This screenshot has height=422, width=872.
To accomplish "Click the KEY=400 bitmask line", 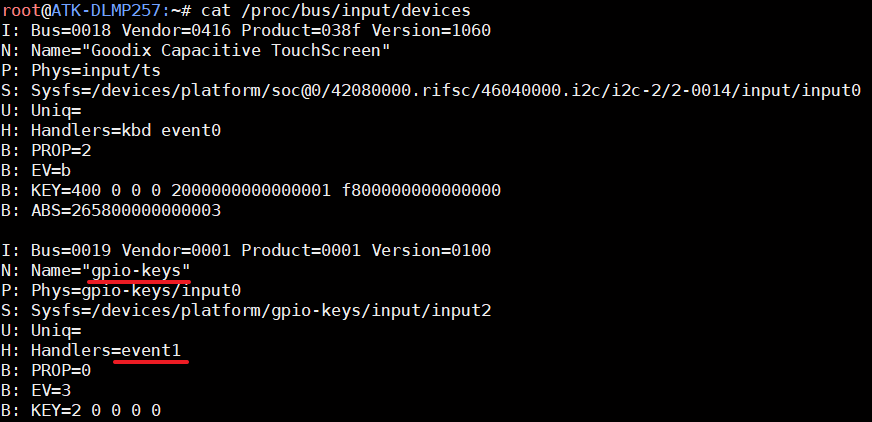I will pos(251,191).
